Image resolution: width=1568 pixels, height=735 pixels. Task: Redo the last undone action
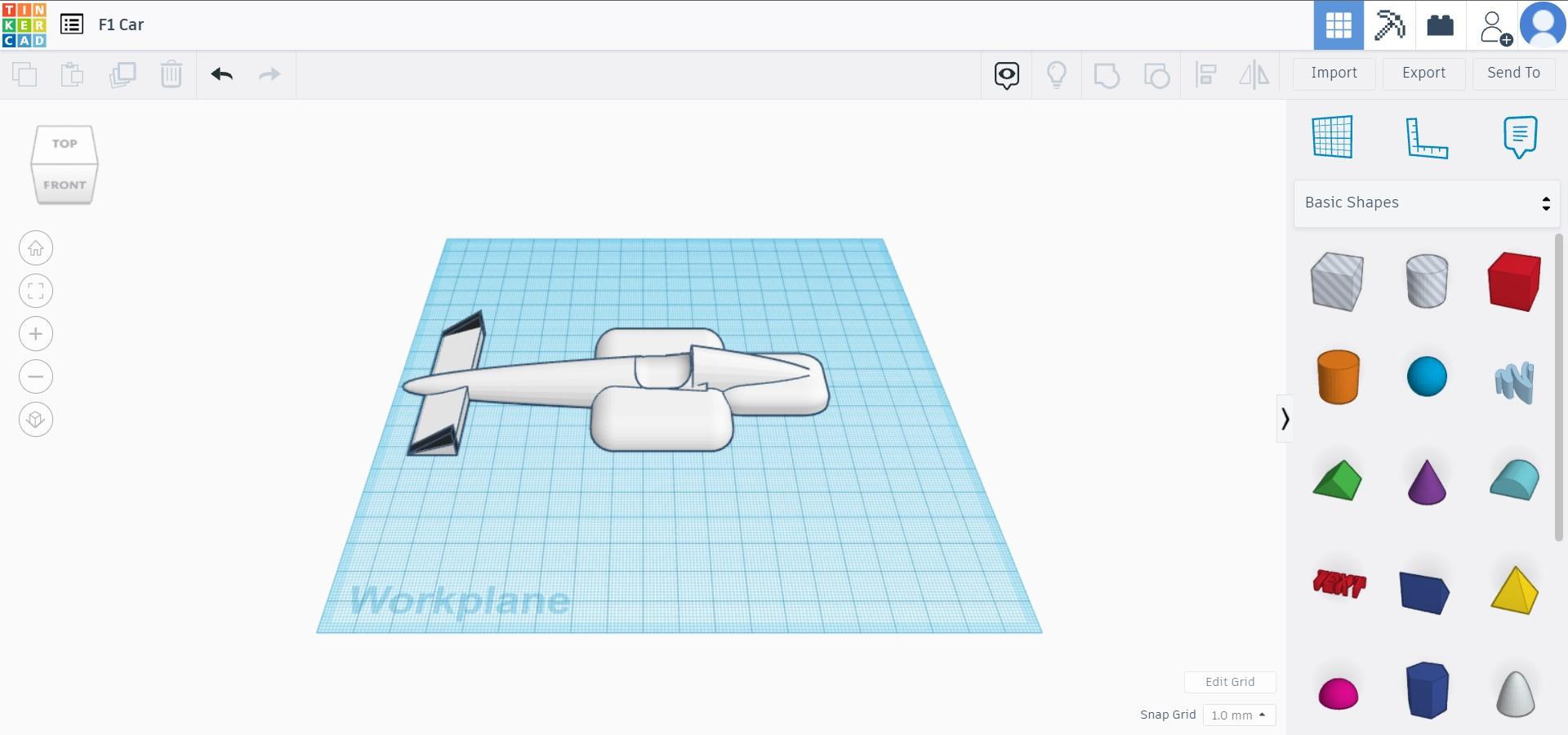269,74
